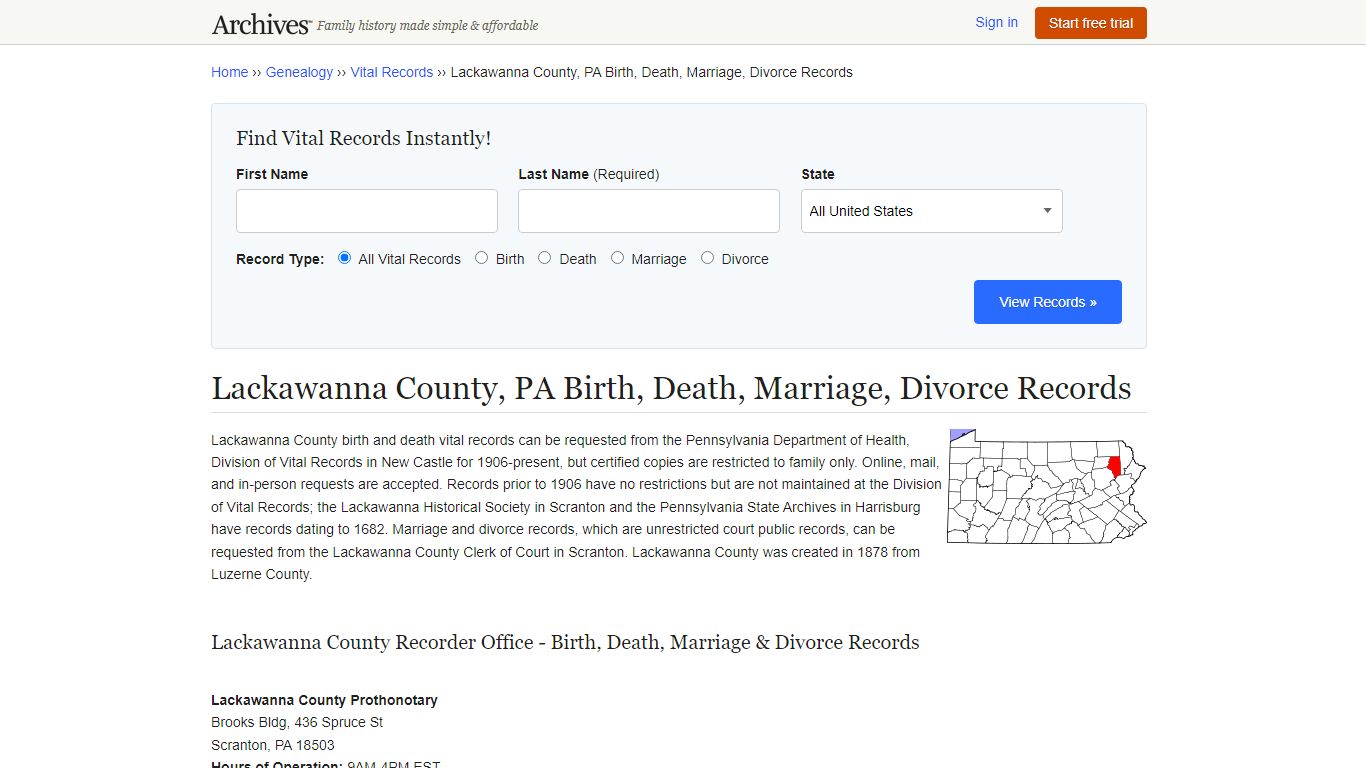Go to Home breadcrumb
This screenshot has height=768, width=1366.
(x=229, y=72)
